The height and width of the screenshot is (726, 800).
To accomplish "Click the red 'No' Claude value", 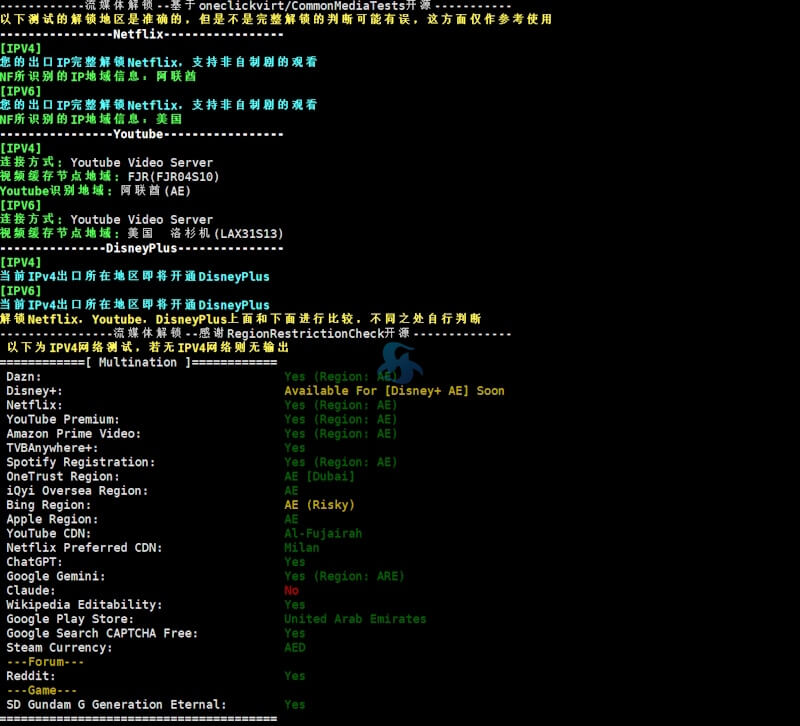I will click(291, 590).
